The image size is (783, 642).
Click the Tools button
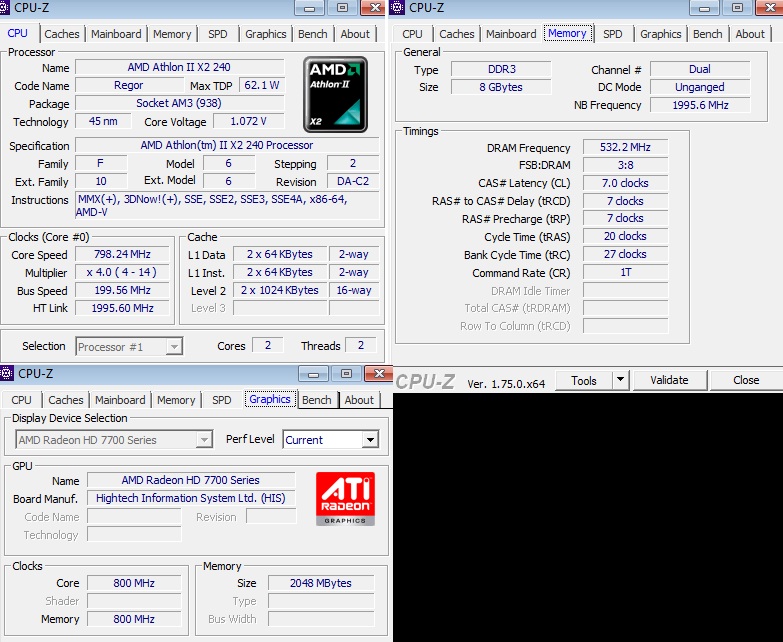[x=584, y=380]
